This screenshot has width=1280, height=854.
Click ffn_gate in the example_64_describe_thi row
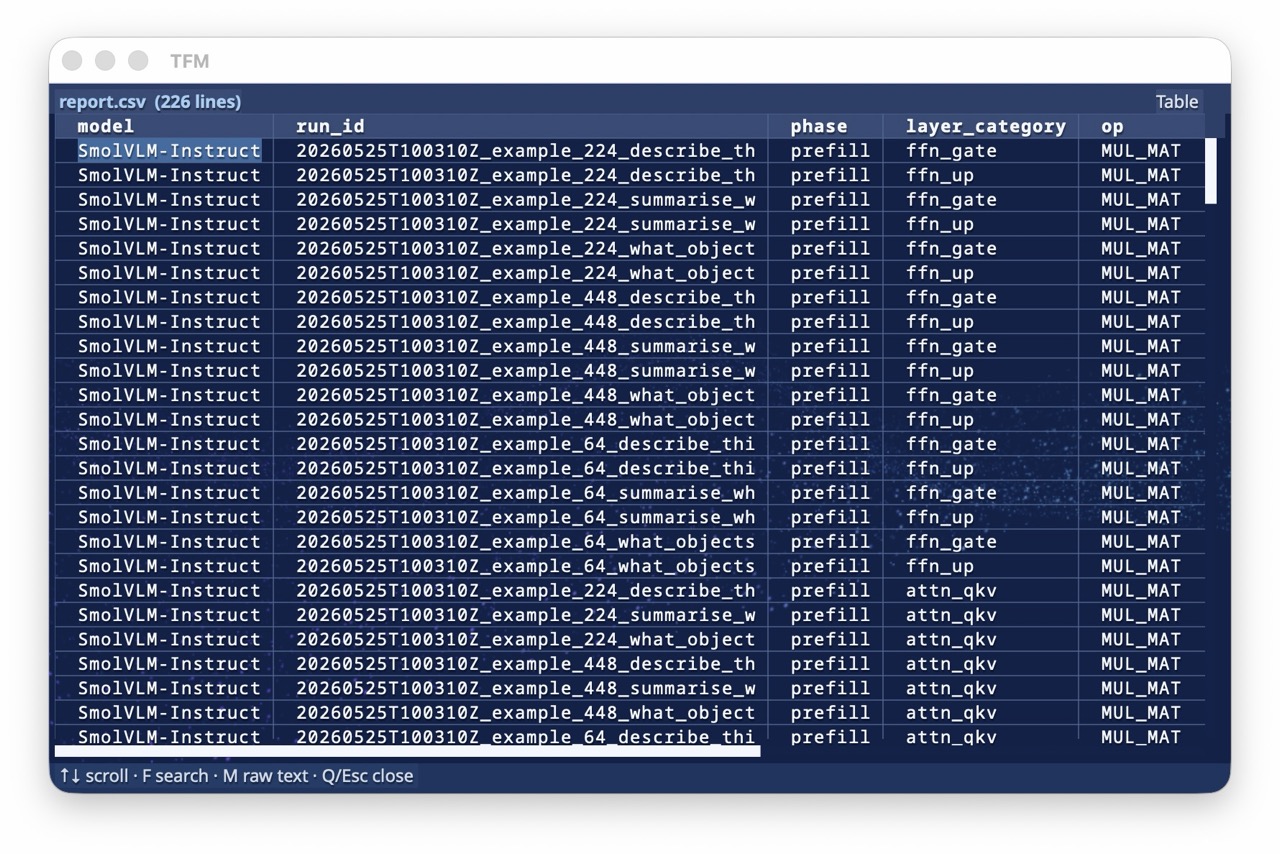pos(951,444)
